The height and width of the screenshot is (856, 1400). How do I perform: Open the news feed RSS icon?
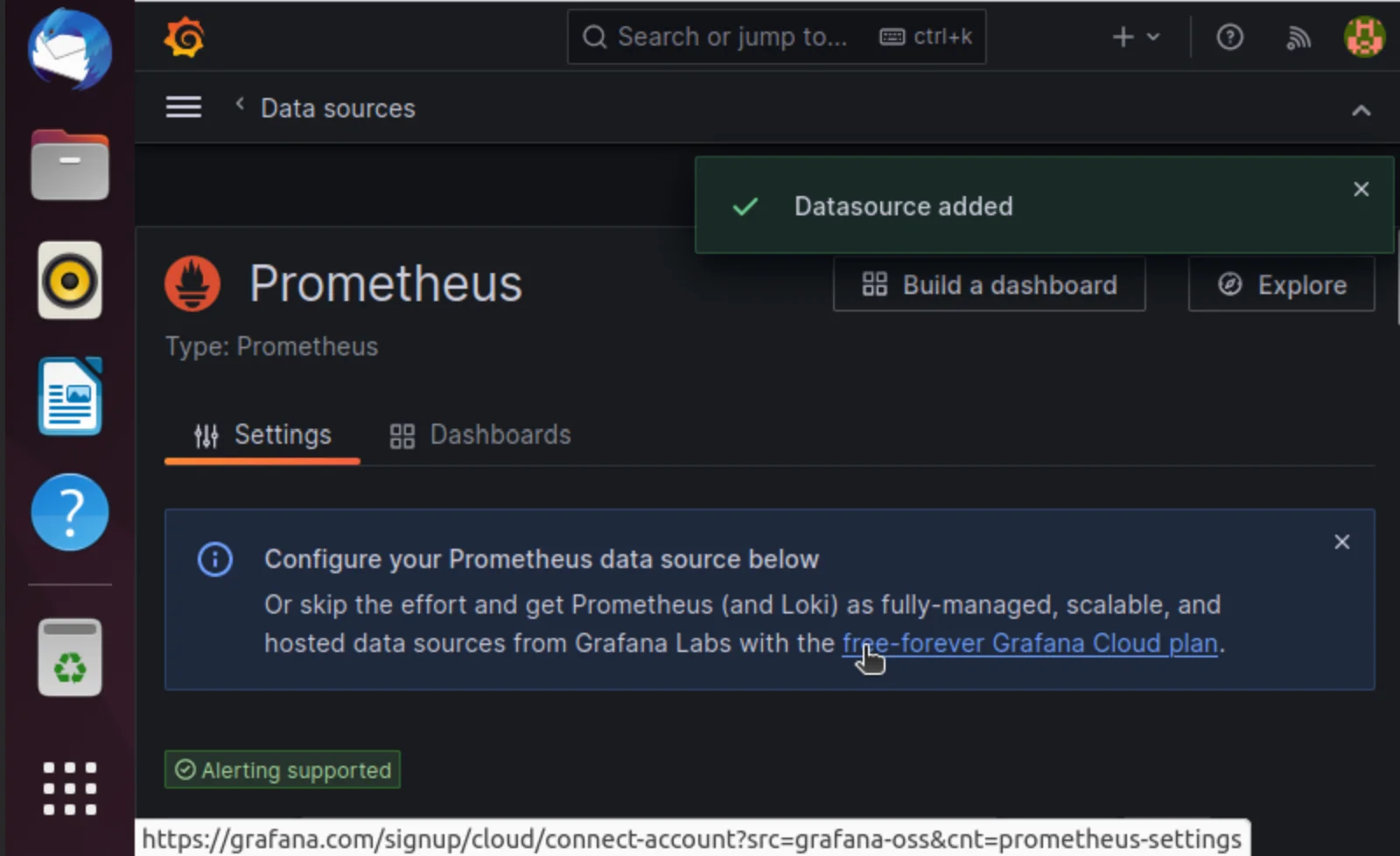1298,38
